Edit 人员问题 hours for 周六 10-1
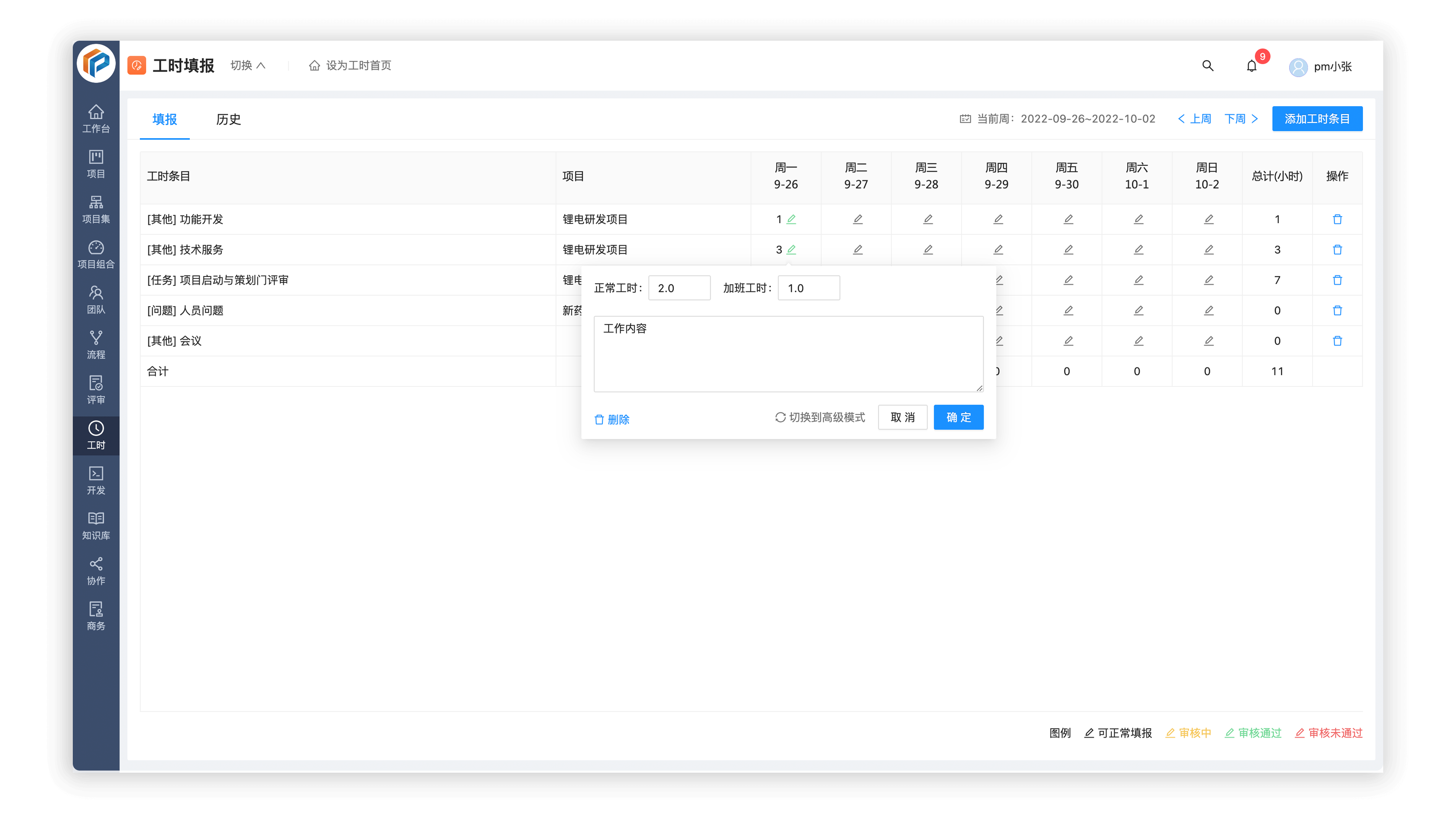This screenshot has width=1456, height=813. pyautogui.click(x=1138, y=311)
